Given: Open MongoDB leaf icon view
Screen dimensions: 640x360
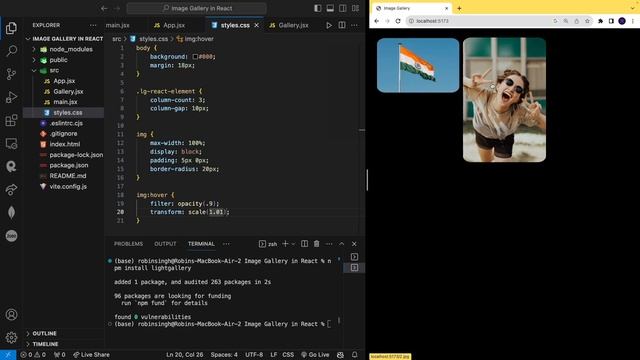Looking at the screenshot, I should [x=11, y=212].
